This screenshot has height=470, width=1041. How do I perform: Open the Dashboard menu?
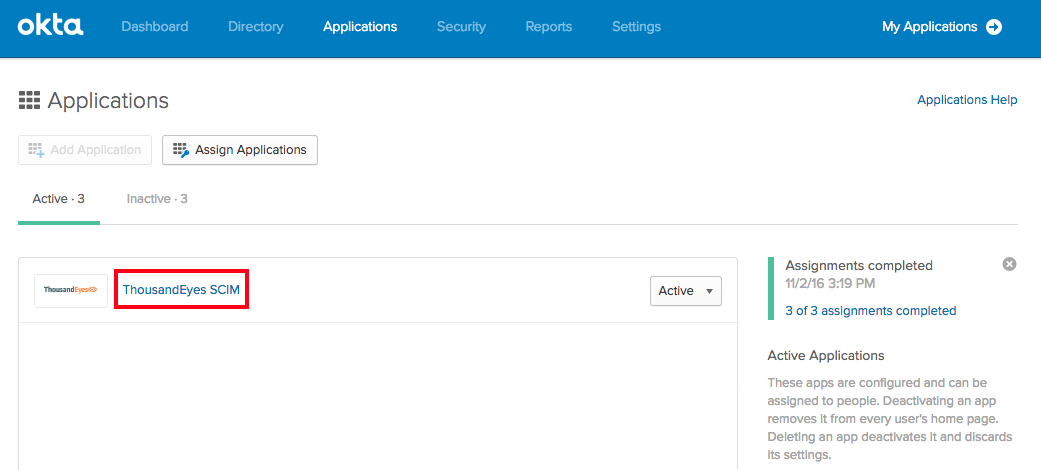(x=155, y=27)
